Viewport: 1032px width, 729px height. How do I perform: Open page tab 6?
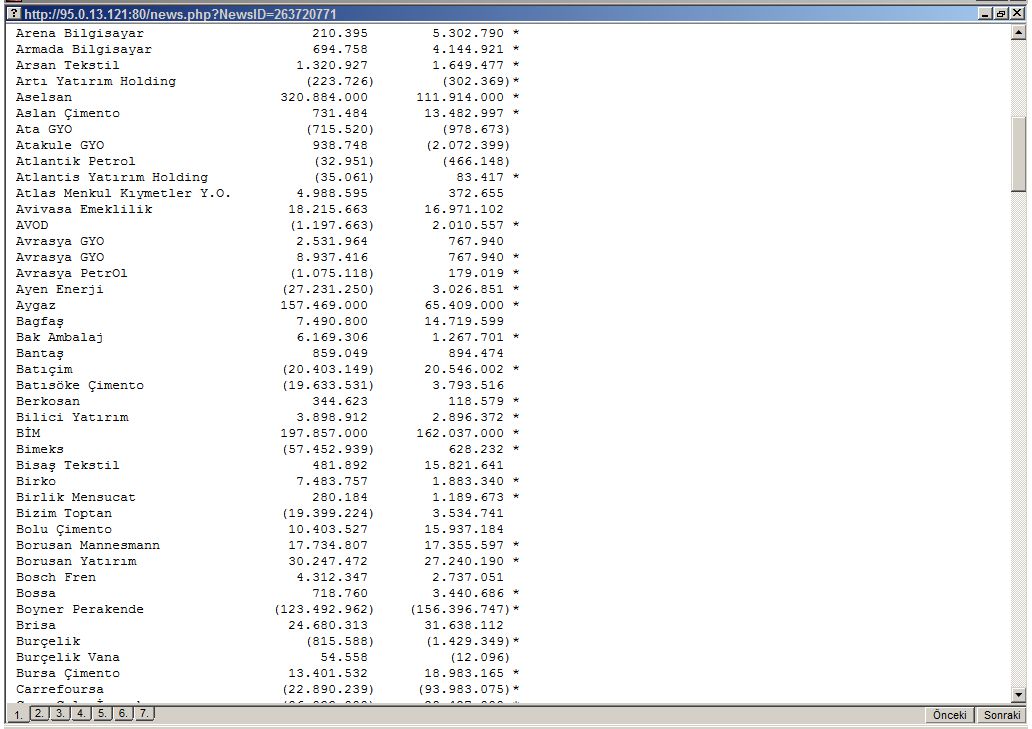click(x=123, y=713)
